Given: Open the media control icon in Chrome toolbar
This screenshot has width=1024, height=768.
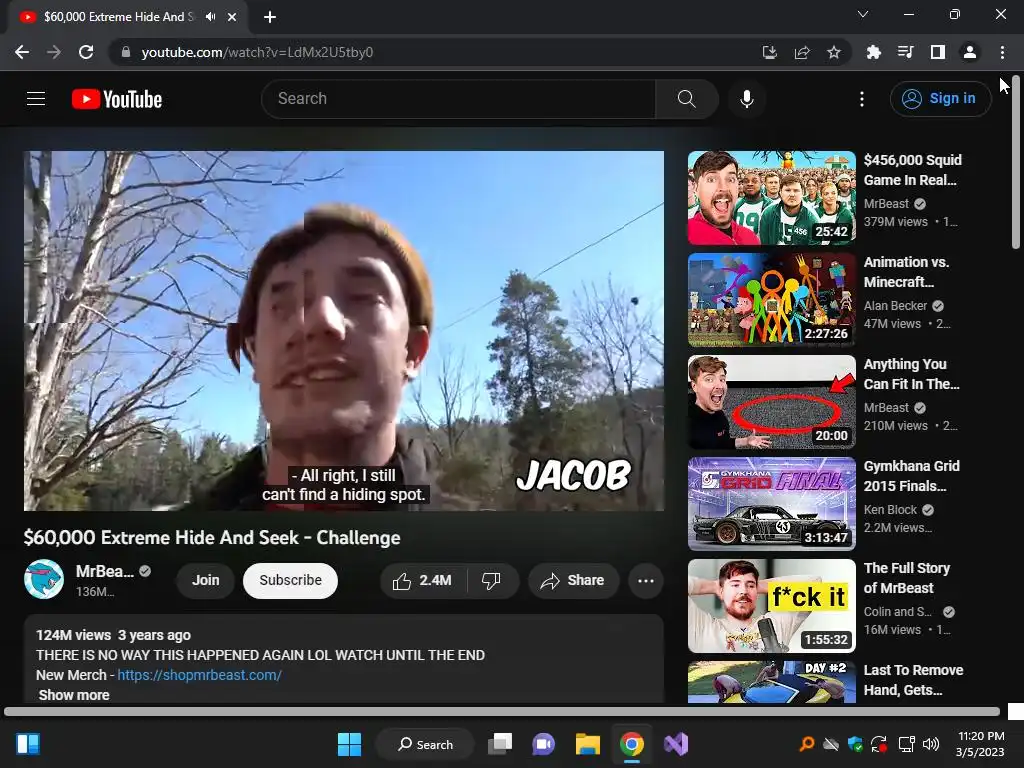Looking at the screenshot, I should (x=906, y=52).
